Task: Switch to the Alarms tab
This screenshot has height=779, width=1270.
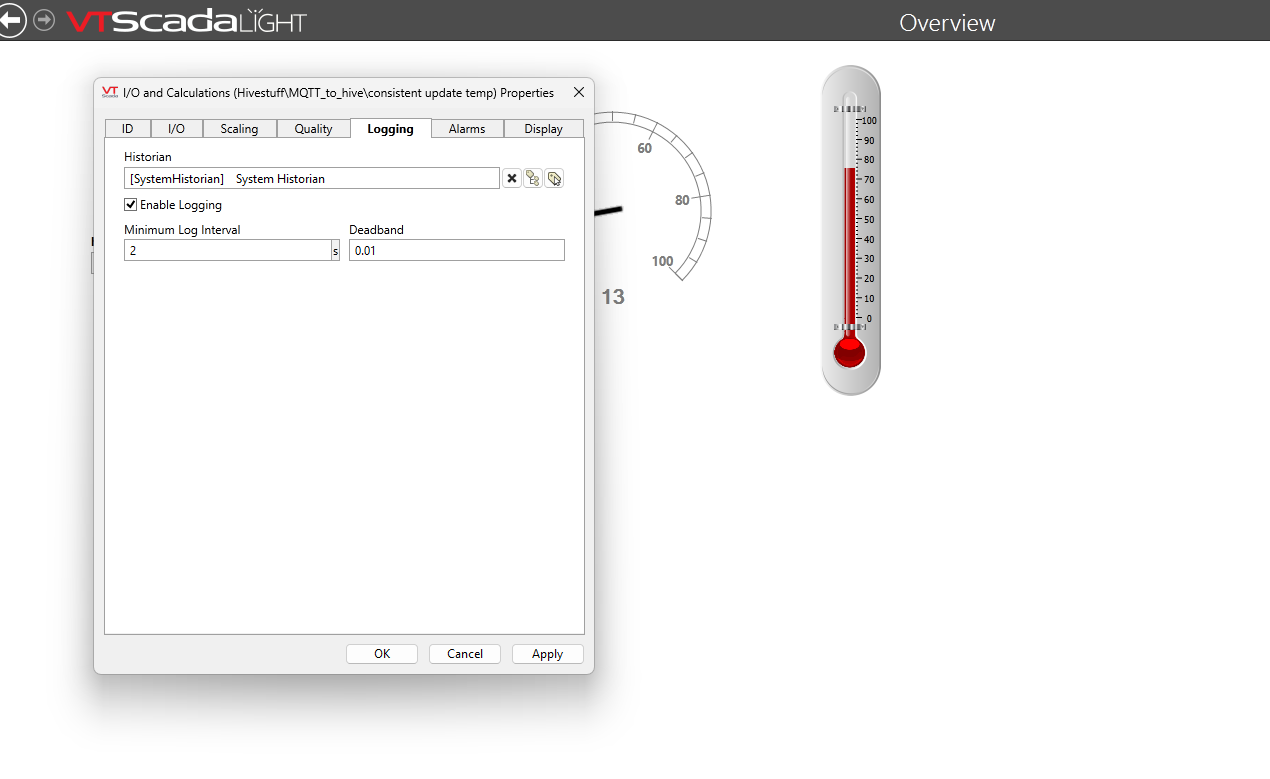Action: pos(467,129)
